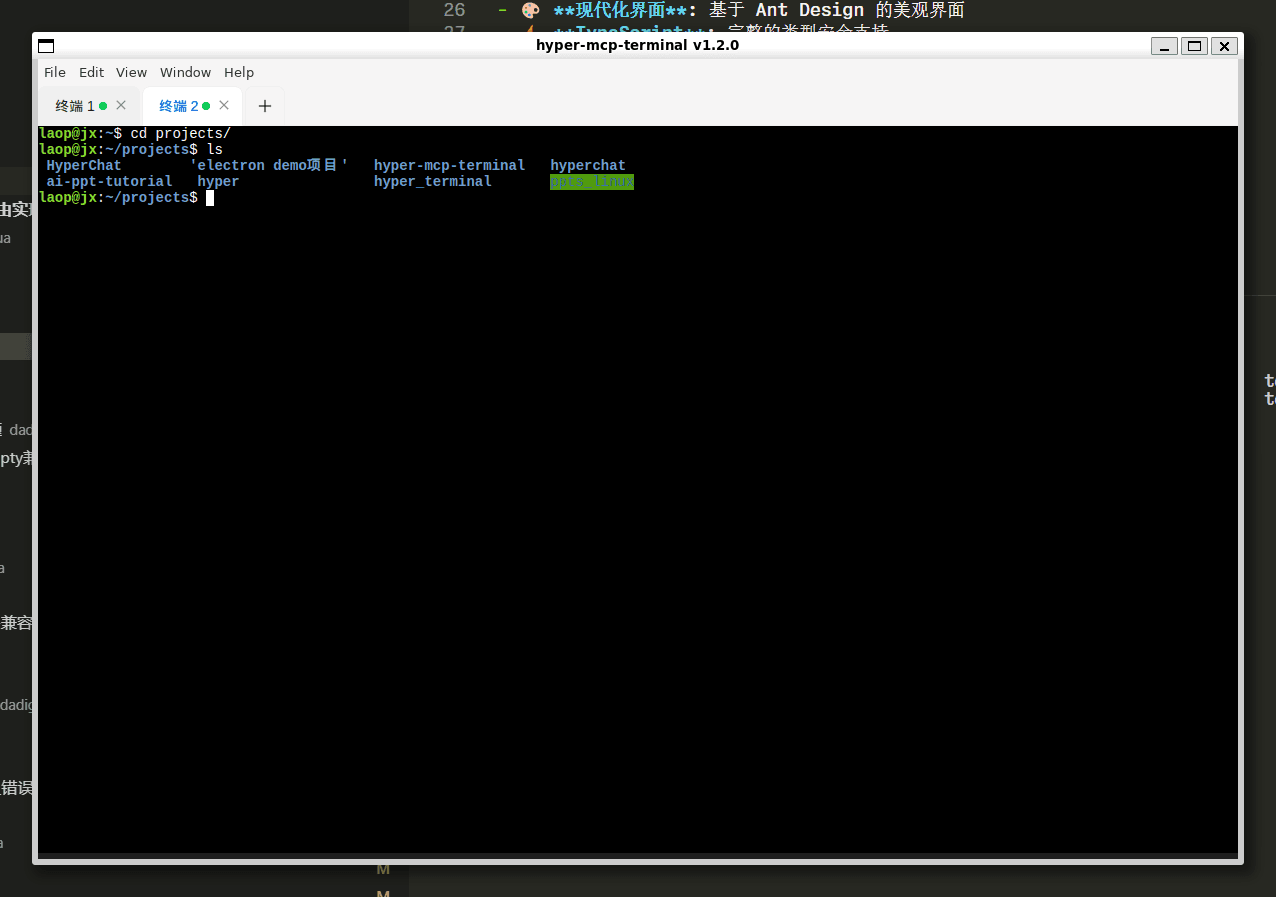Open the File menu
This screenshot has height=897, width=1276.
click(x=55, y=72)
